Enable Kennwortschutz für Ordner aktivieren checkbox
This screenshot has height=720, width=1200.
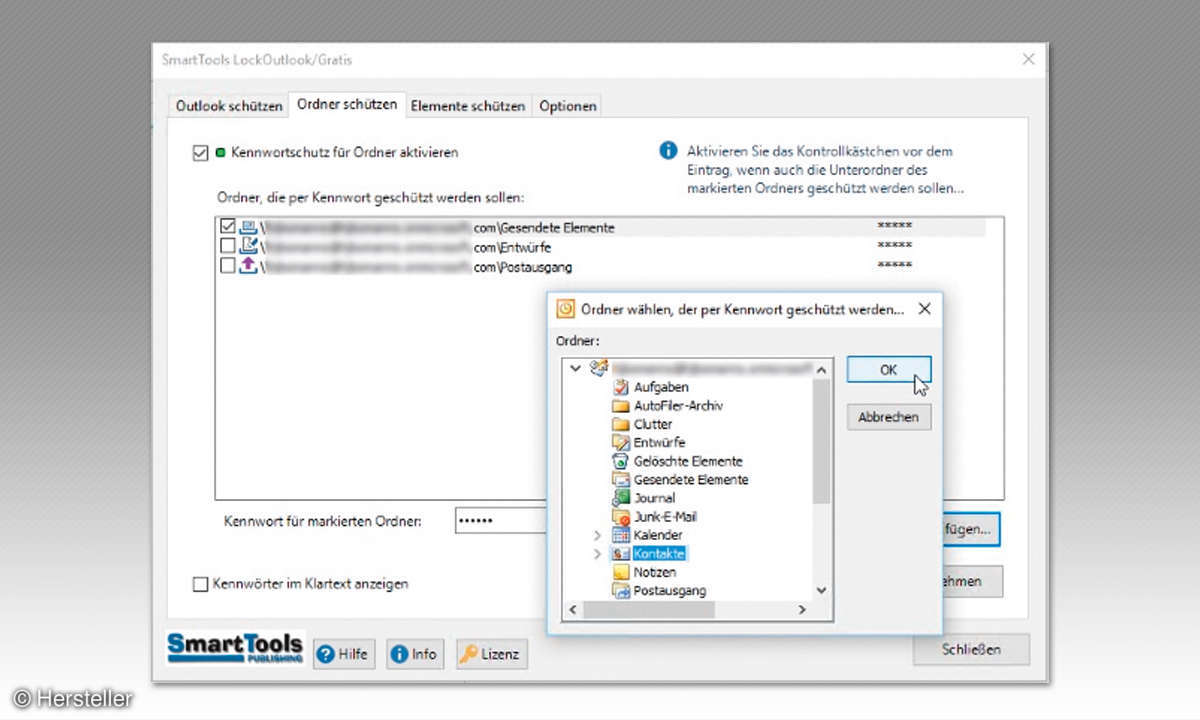pos(200,153)
